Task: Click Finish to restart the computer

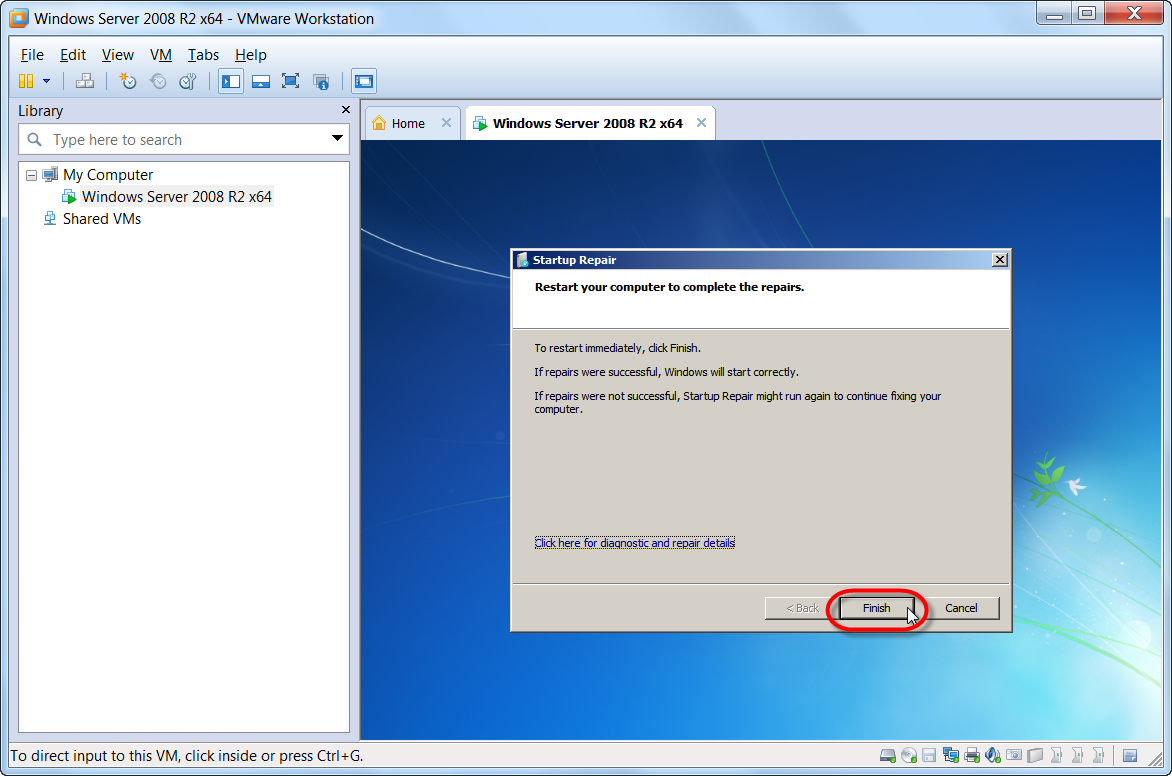Action: pyautogui.click(x=877, y=609)
